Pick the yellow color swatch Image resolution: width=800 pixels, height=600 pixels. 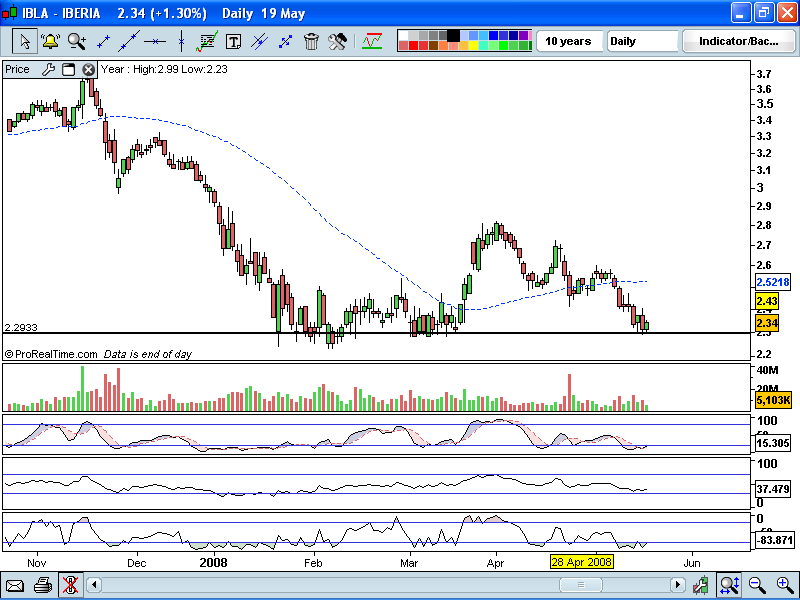click(x=474, y=46)
